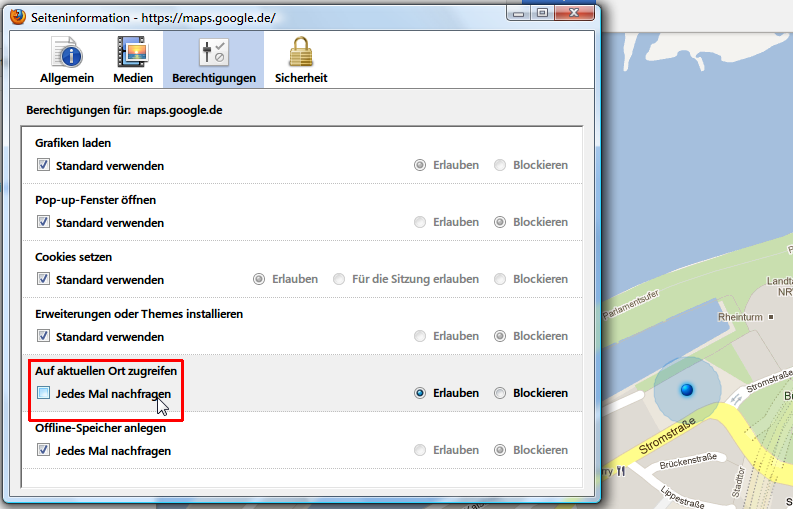Select Erlauben for Grafiken laden
Screen dimensions: 793x509
tap(420, 165)
